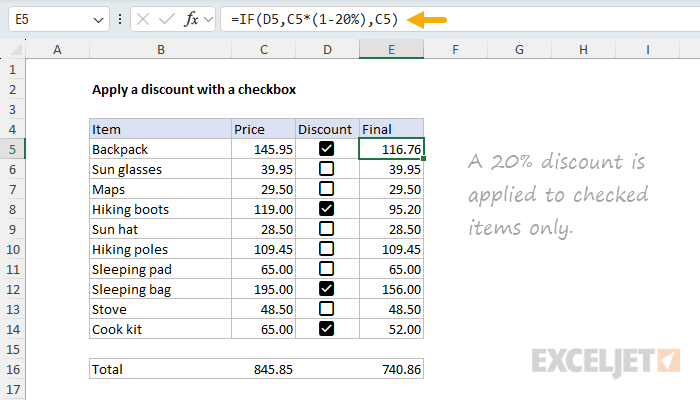Viewport: 700px width, 400px height.
Task: Select column B header
Action: click(161, 50)
